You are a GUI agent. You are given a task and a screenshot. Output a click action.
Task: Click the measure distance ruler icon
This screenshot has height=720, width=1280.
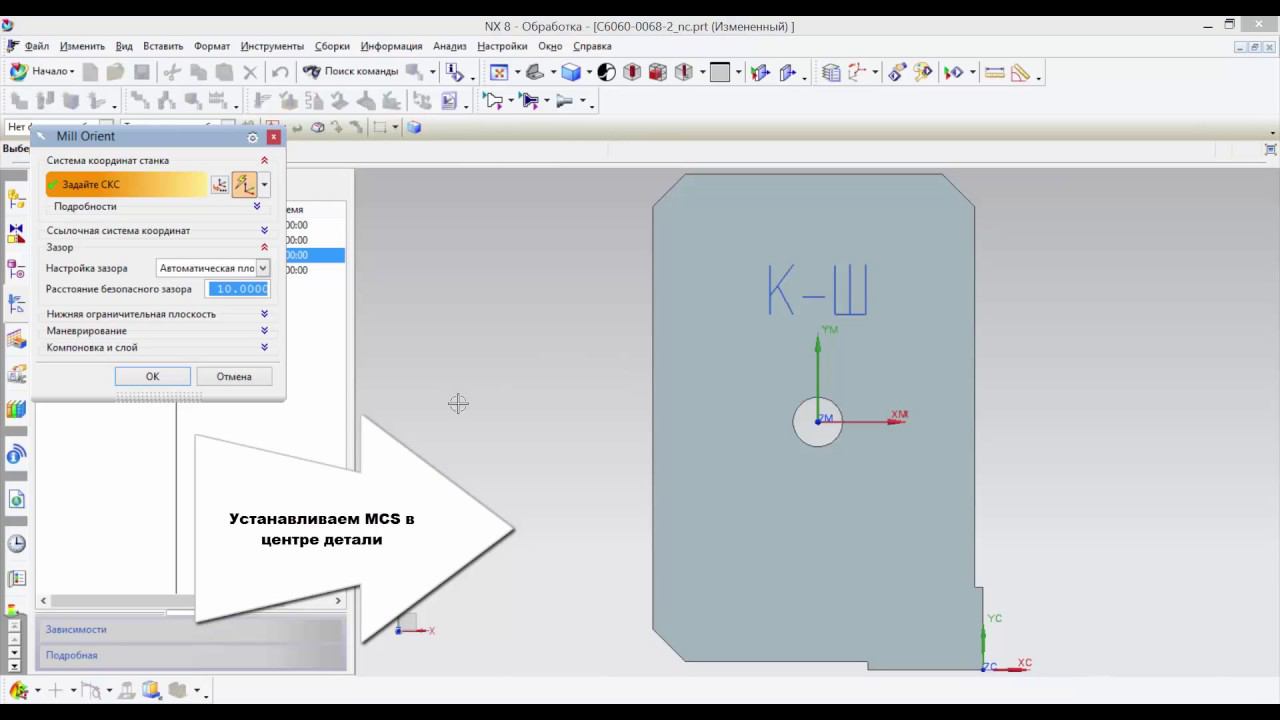tap(994, 72)
